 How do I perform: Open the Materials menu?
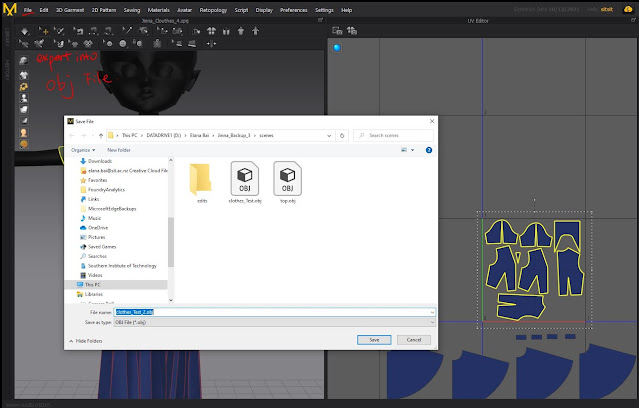click(x=159, y=10)
